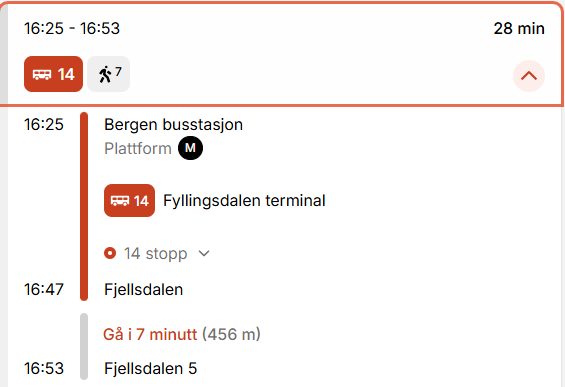Click the Gå i 7 minutt walking leg
565x387 pixels.
[x=182, y=334]
